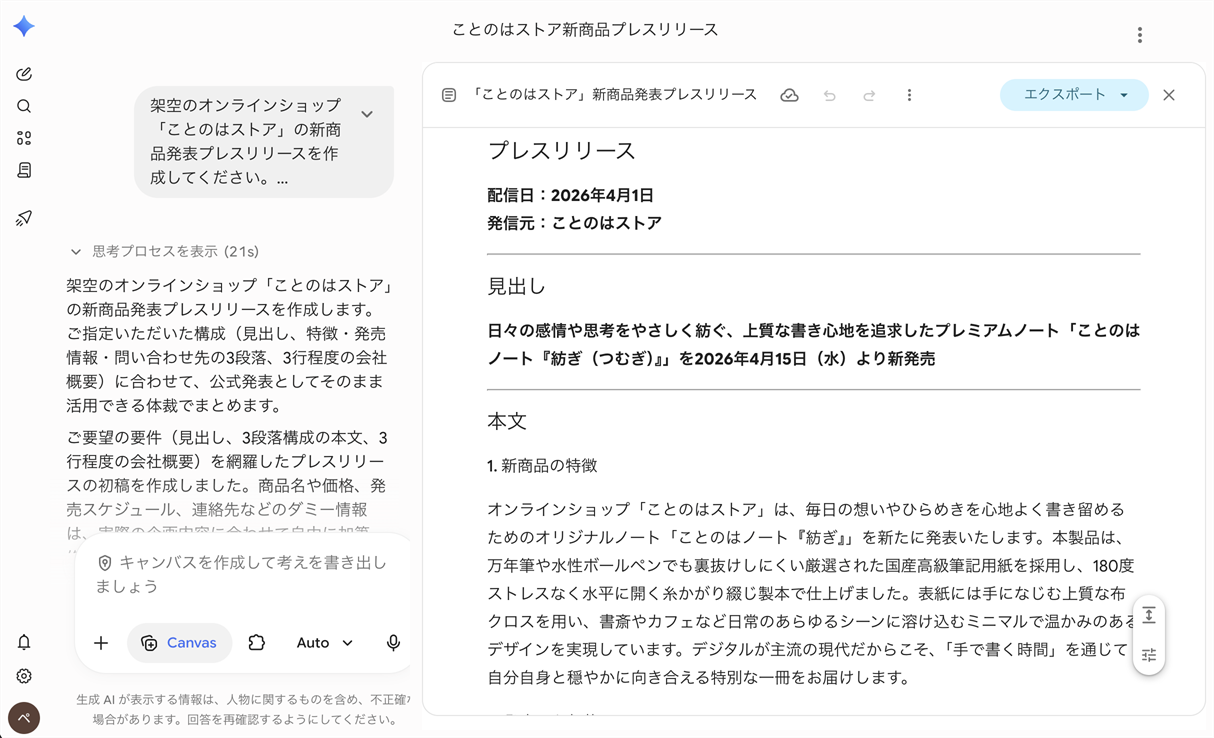
Task: Start a new chat with pencil icon
Action: pos(24,74)
